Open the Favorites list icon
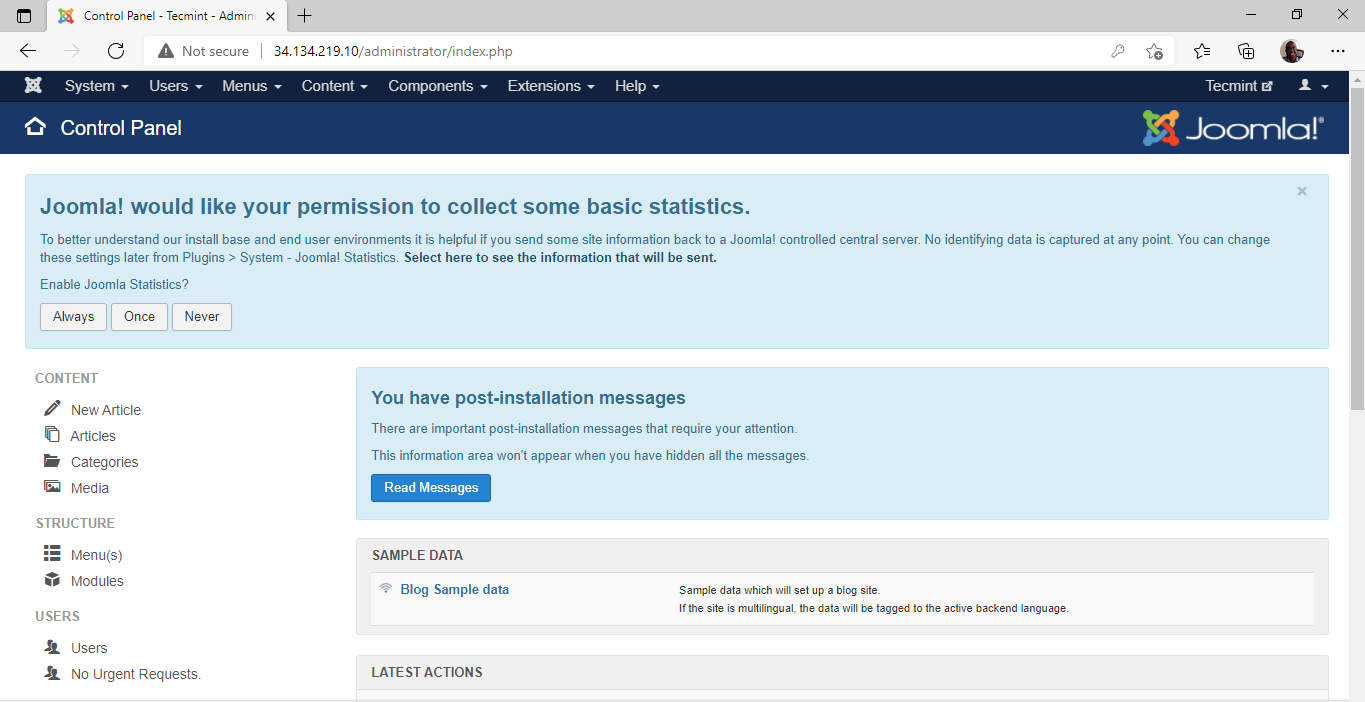This screenshot has height=702, width=1365. coord(1202,51)
